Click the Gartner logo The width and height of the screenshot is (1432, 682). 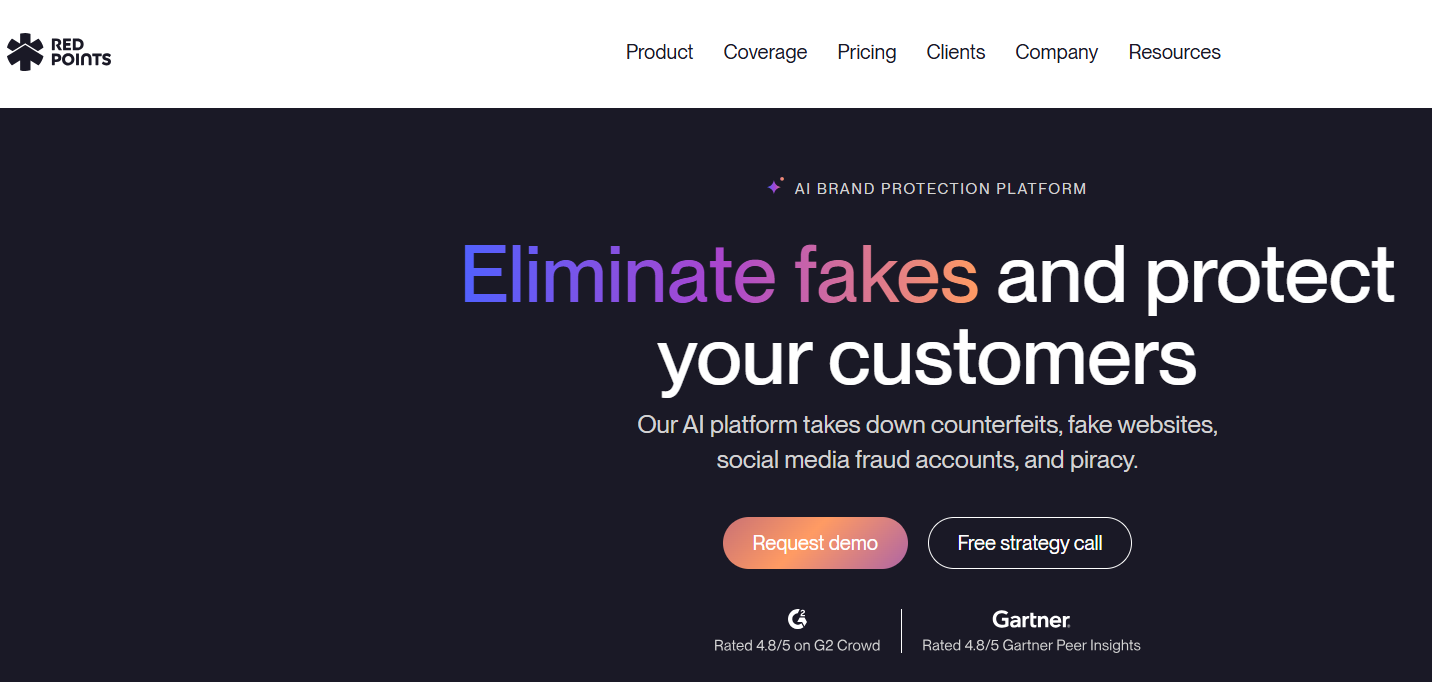coord(1030,618)
